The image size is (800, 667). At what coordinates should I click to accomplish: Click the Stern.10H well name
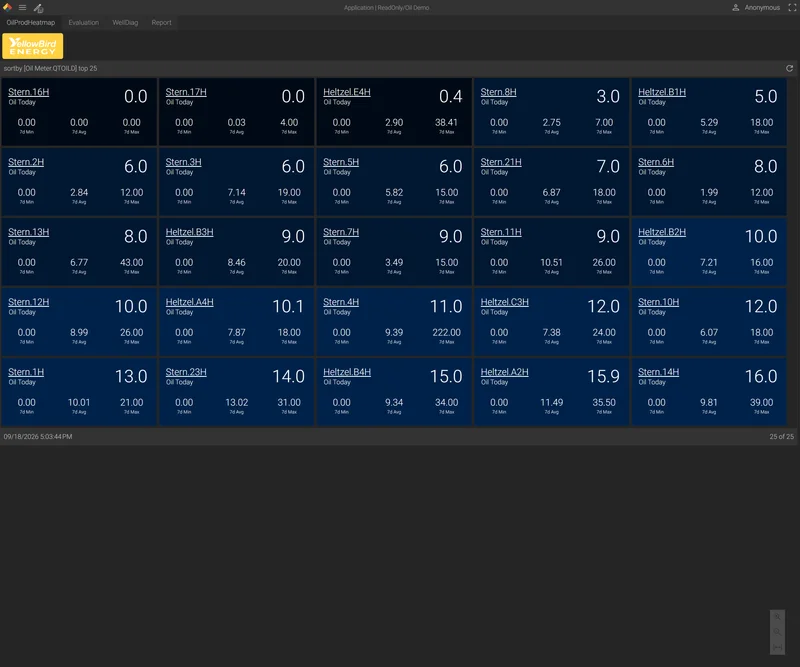[659, 302]
